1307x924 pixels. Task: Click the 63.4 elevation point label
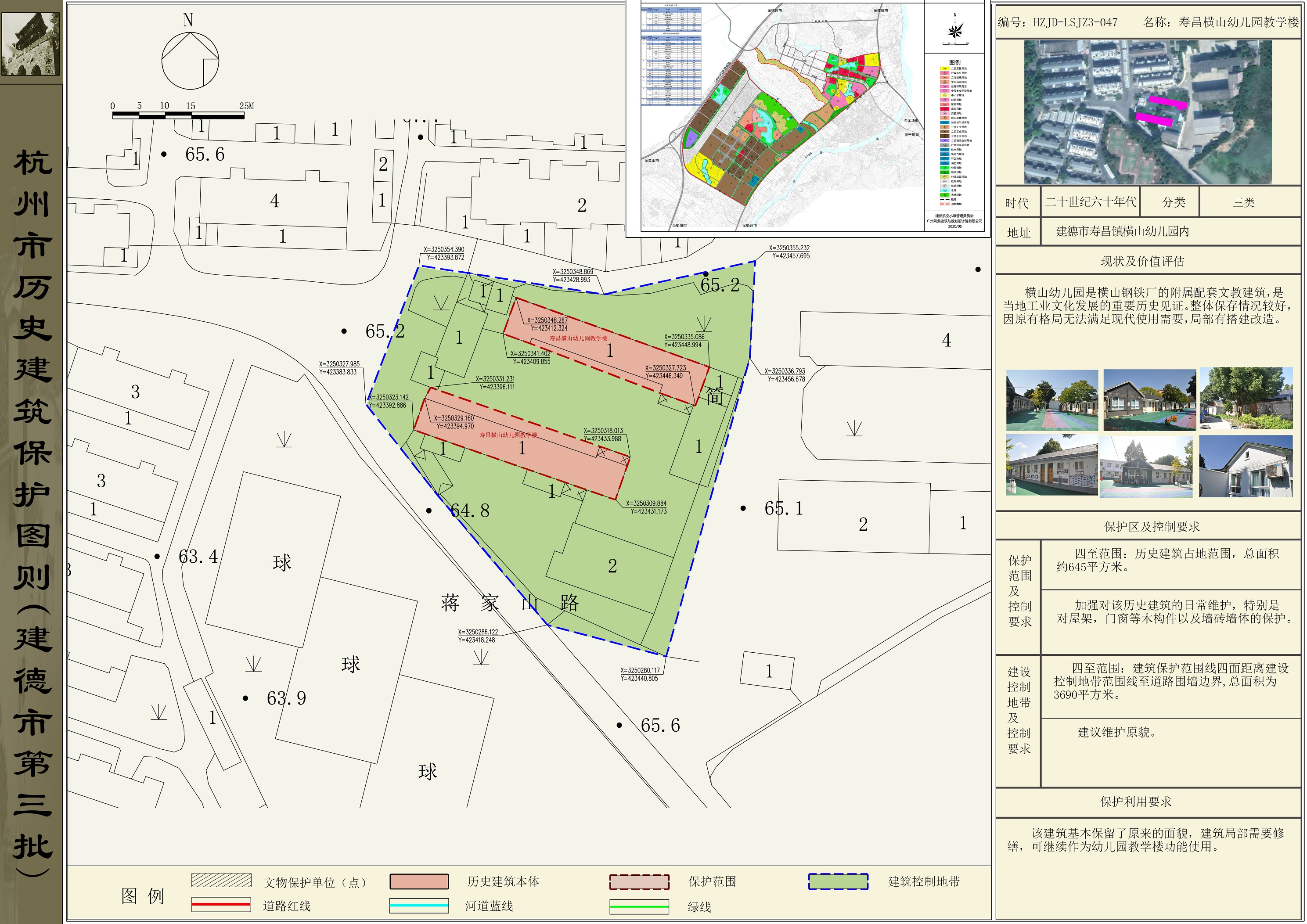198,556
